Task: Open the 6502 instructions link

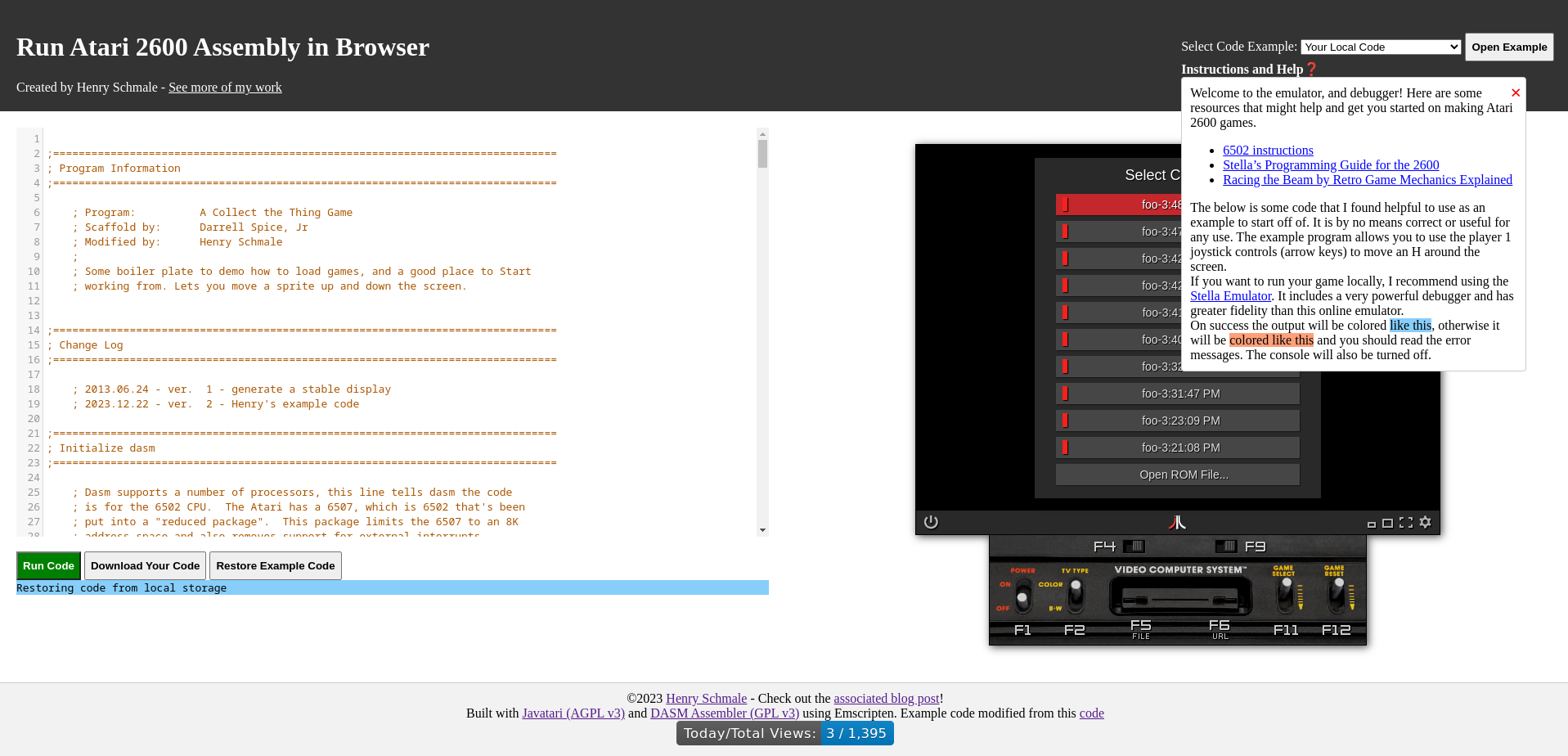Action: 1268,151
